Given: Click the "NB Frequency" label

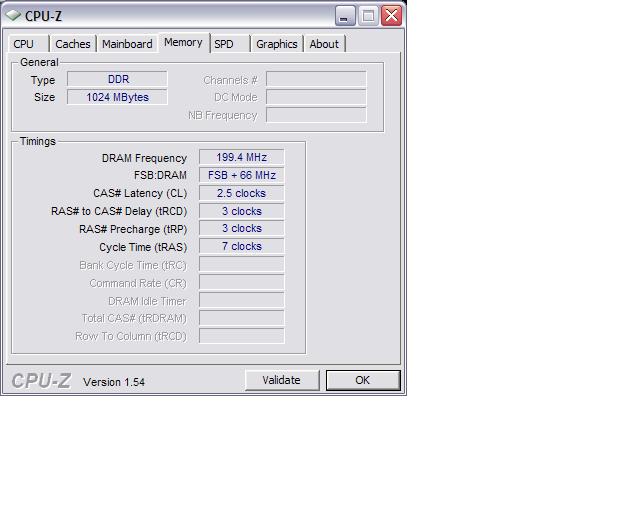Looking at the screenshot, I should 222,116.
